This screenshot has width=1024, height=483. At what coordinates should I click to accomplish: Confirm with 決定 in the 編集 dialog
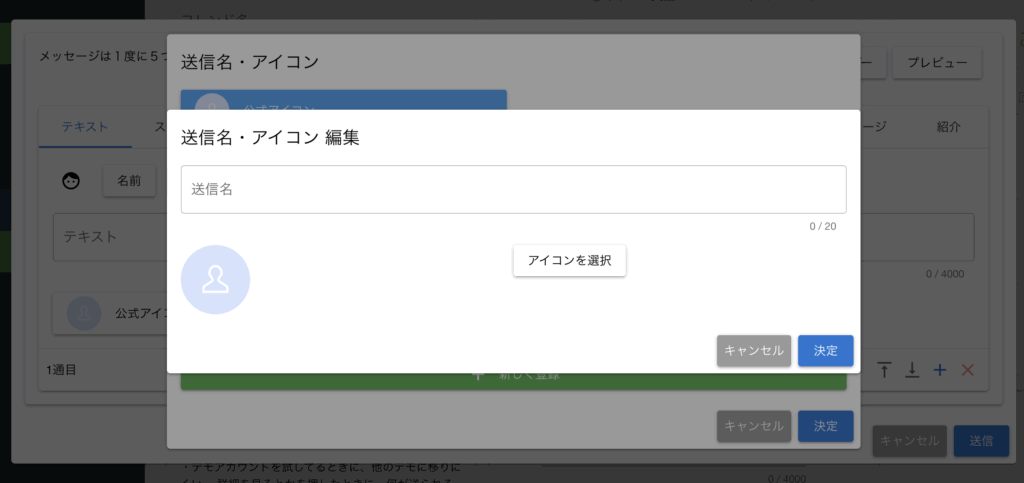point(825,351)
